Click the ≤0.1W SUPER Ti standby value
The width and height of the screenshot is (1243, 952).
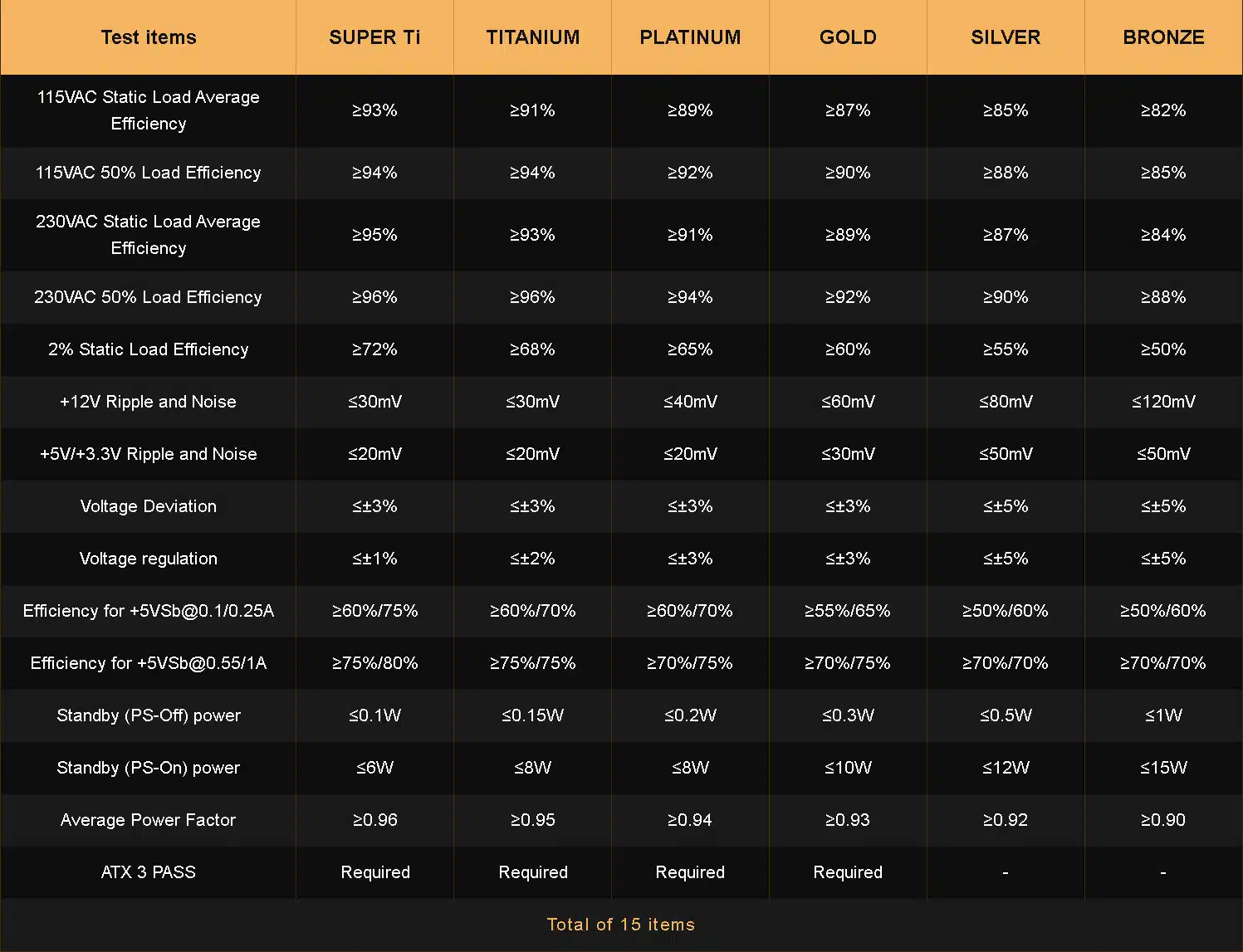click(374, 715)
